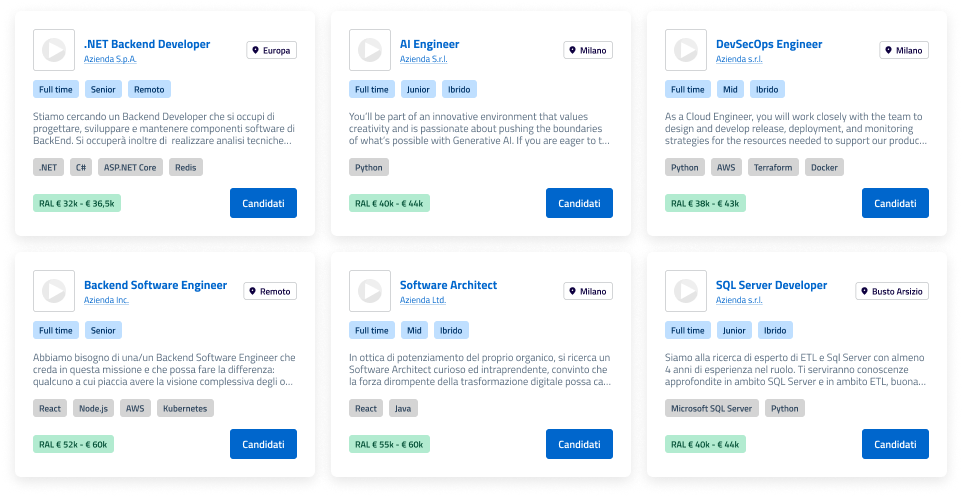Open Azienda Inc. company link
Screen dimensions: 962x497
[x=106, y=300]
